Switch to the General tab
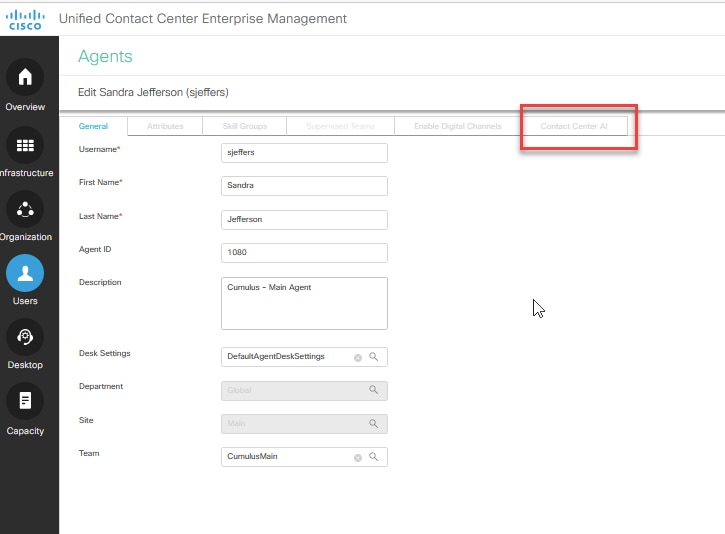Screen dimensions: 725x534 pyautogui.click(x=93, y=126)
